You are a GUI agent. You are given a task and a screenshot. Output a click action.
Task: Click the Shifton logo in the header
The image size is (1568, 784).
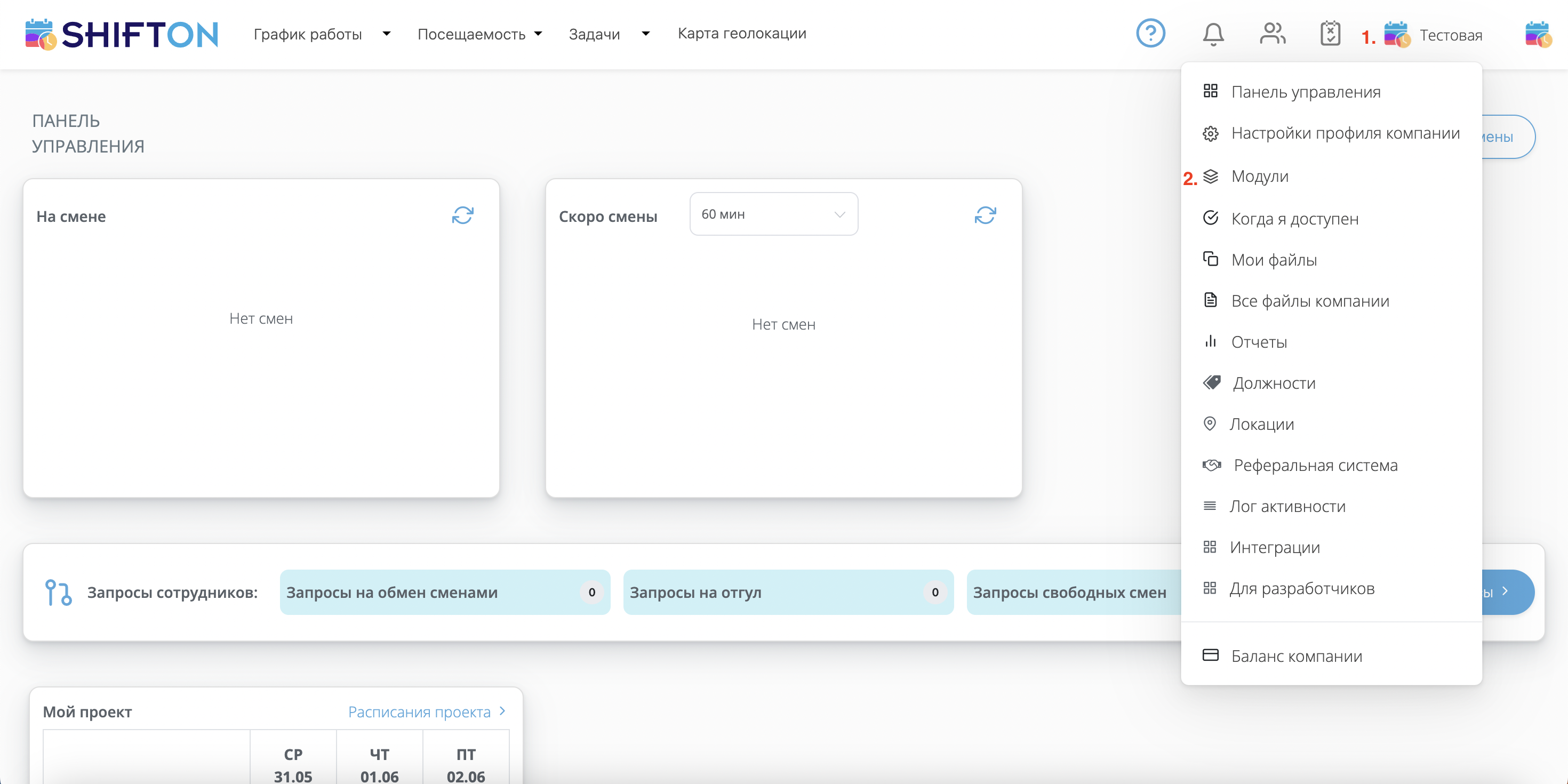pyautogui.click(x=122, y=34)
